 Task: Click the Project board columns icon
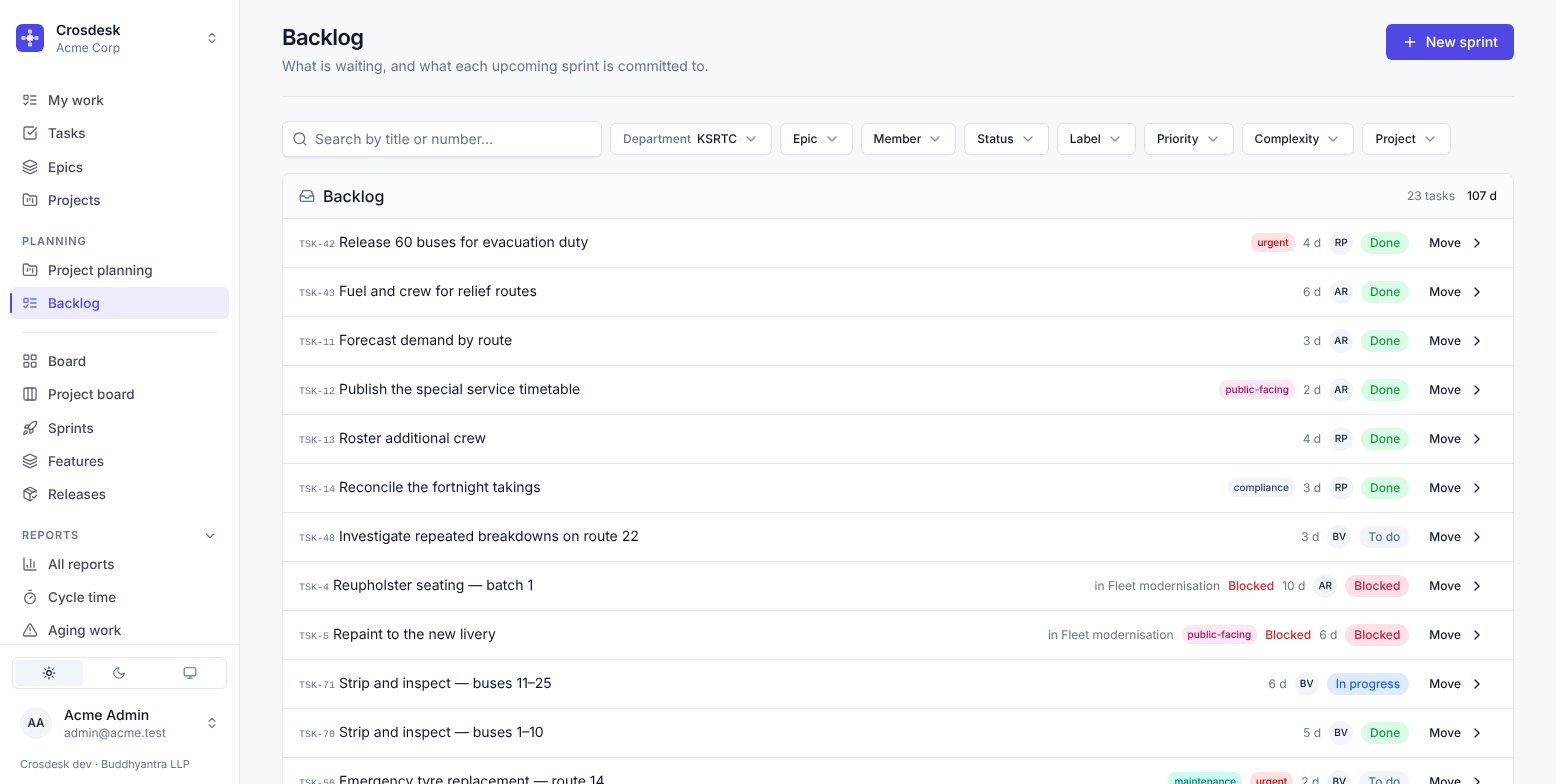(30, 394)
